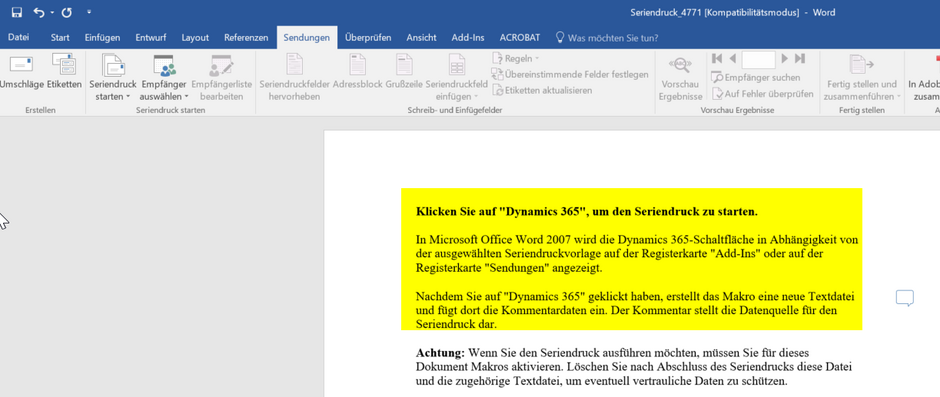The width and height of the screenshot is (940, 397).
Task: Create envelopes with Umschläge
Action: [22, 70]
